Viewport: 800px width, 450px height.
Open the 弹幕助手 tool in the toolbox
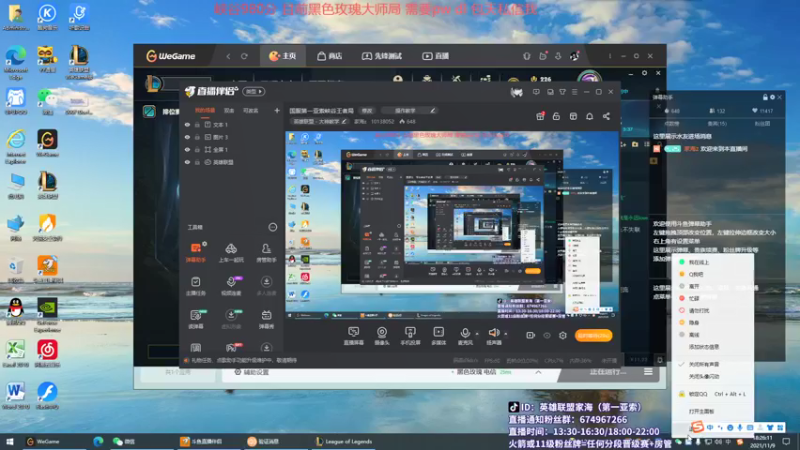click(x=195, y=252)
